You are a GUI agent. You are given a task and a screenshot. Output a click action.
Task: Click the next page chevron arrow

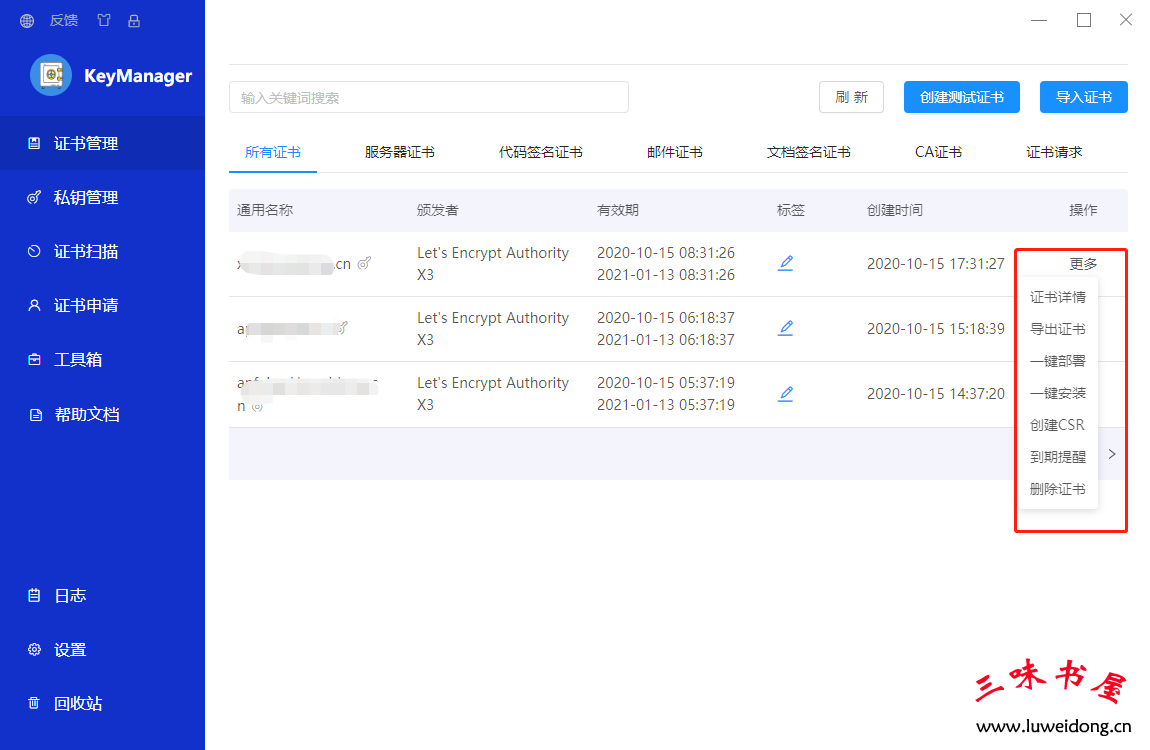[1112, 454]
